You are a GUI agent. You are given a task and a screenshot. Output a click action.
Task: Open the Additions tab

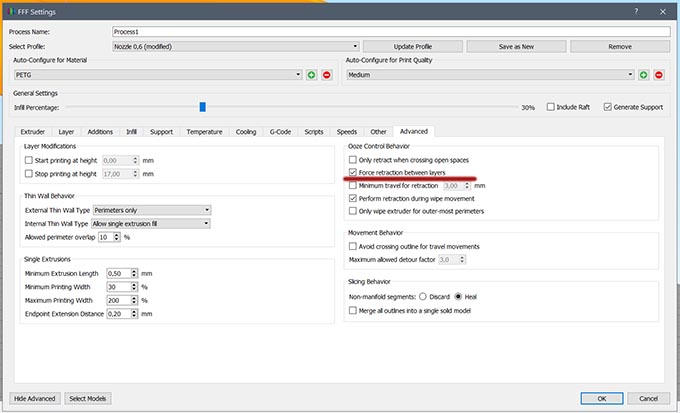pos(100,132)
